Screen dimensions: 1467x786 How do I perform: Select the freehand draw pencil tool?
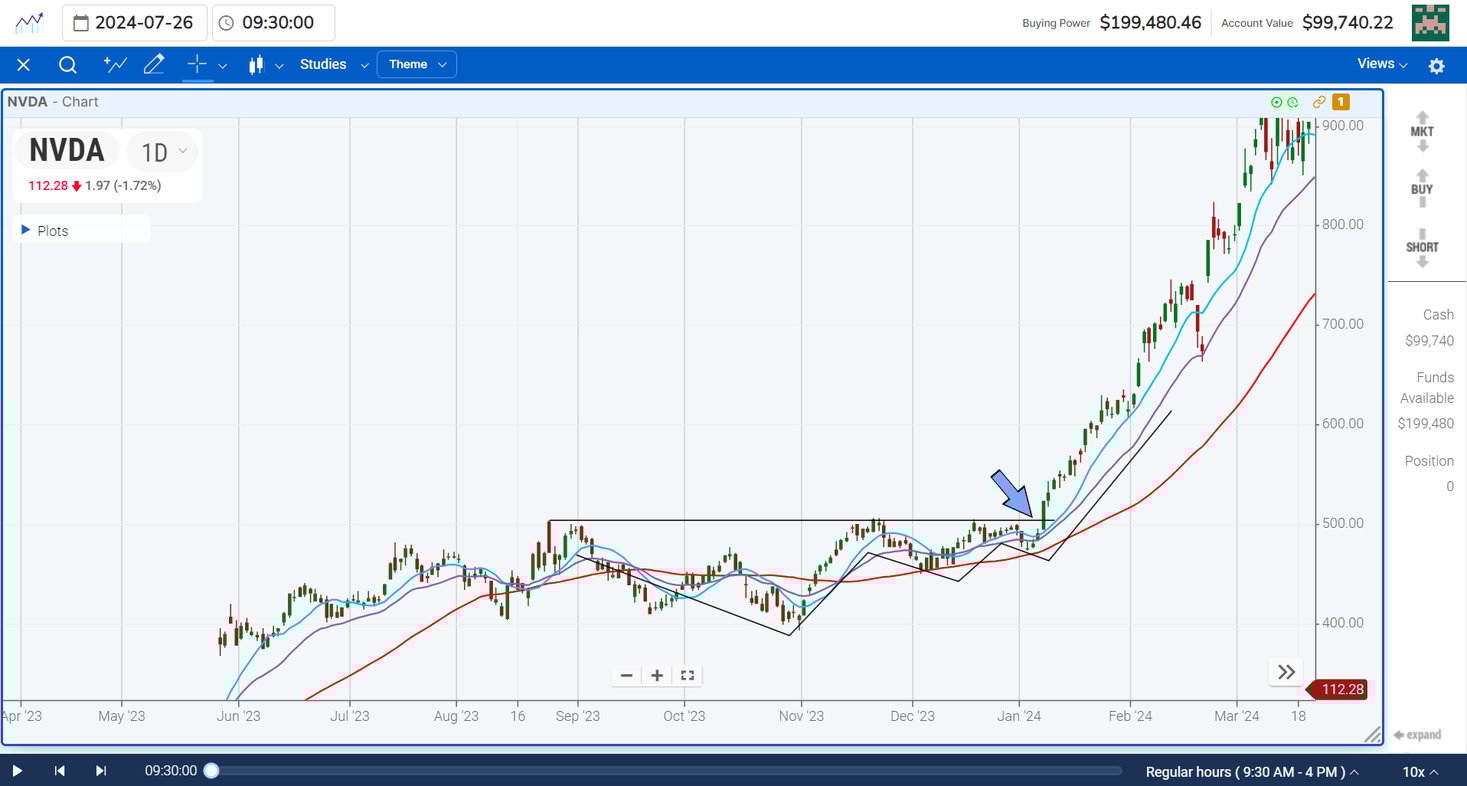tap(153, 64)
